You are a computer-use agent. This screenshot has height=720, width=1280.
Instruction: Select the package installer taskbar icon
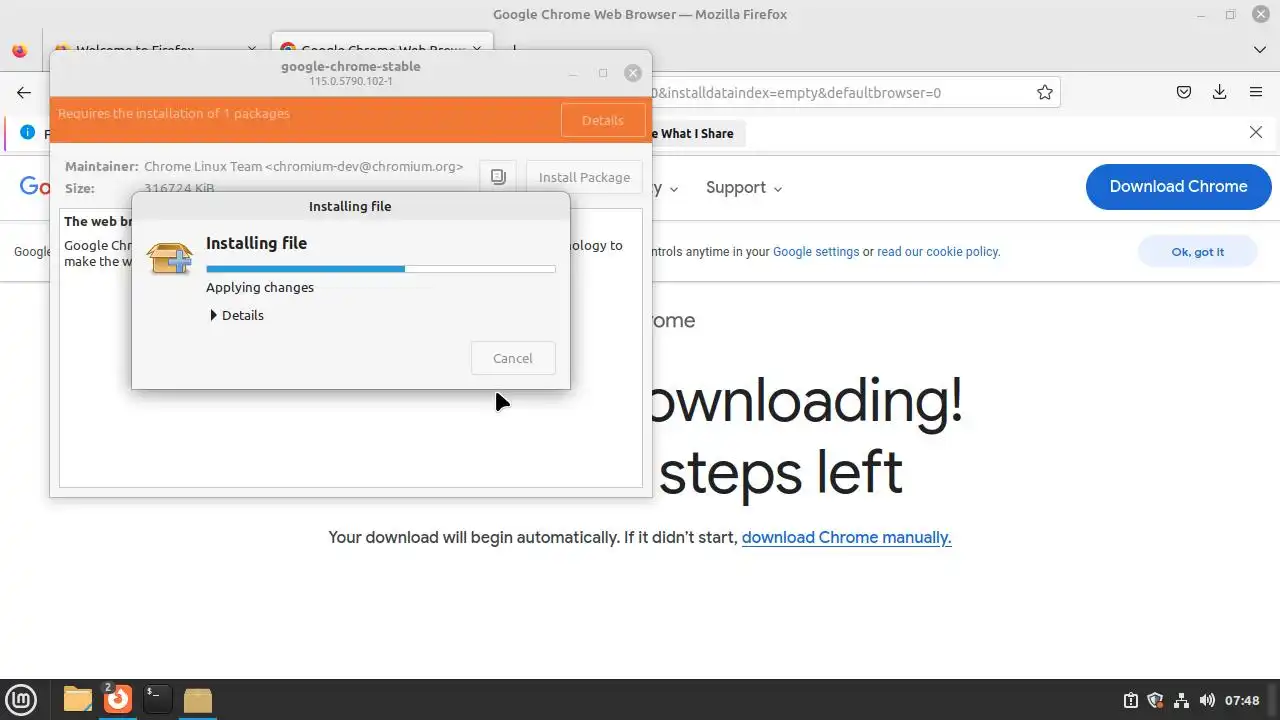coord(198,699)
